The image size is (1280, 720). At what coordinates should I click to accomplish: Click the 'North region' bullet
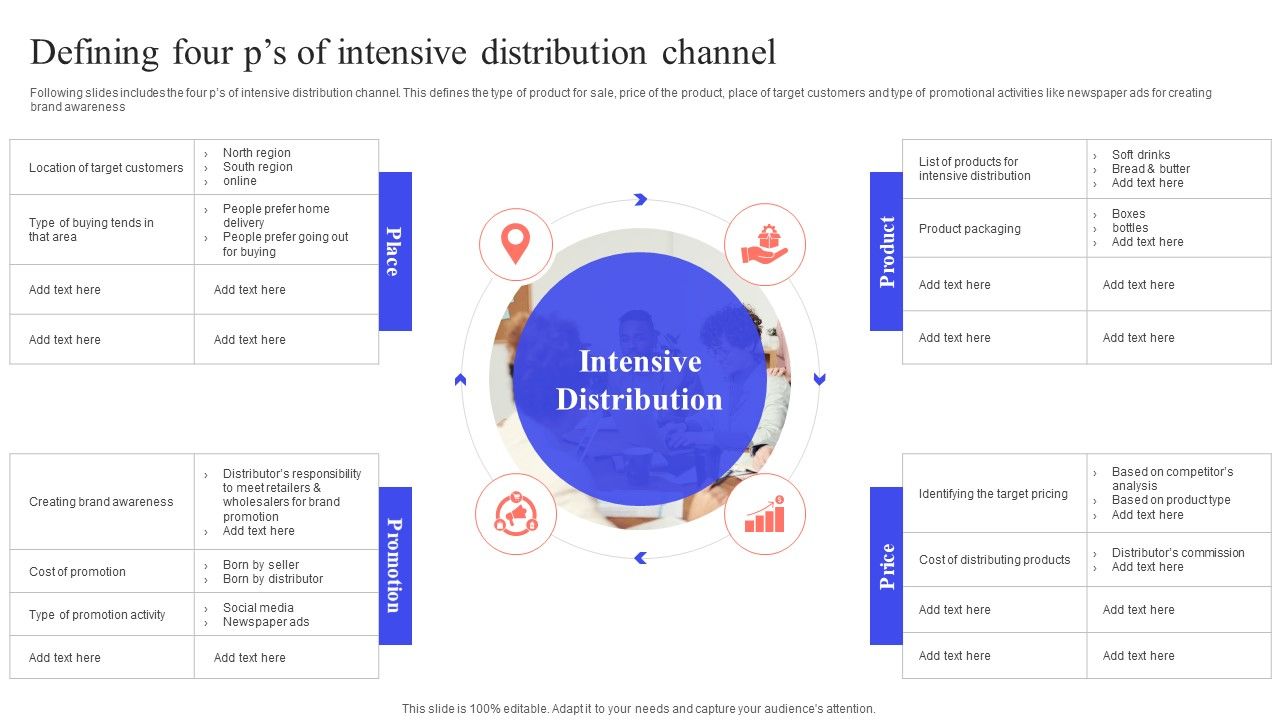[257, 153]
